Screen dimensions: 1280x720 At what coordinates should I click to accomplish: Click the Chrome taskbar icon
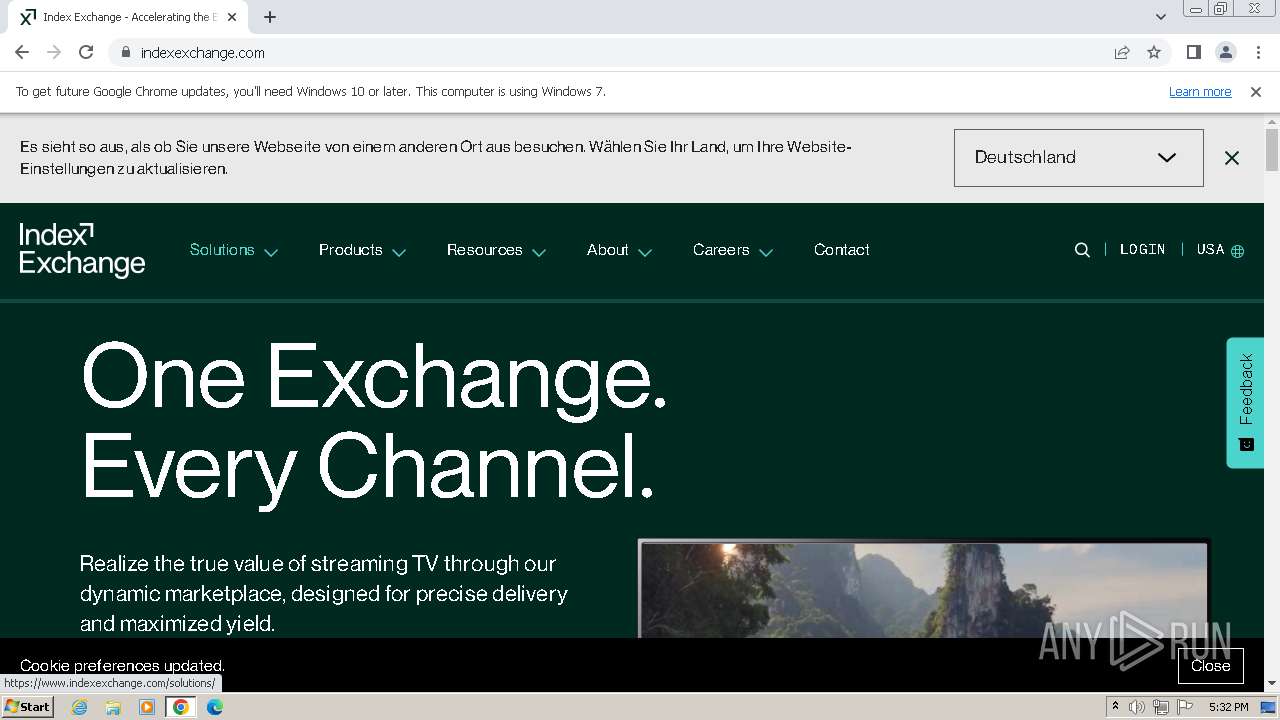[x=181, y=707]
